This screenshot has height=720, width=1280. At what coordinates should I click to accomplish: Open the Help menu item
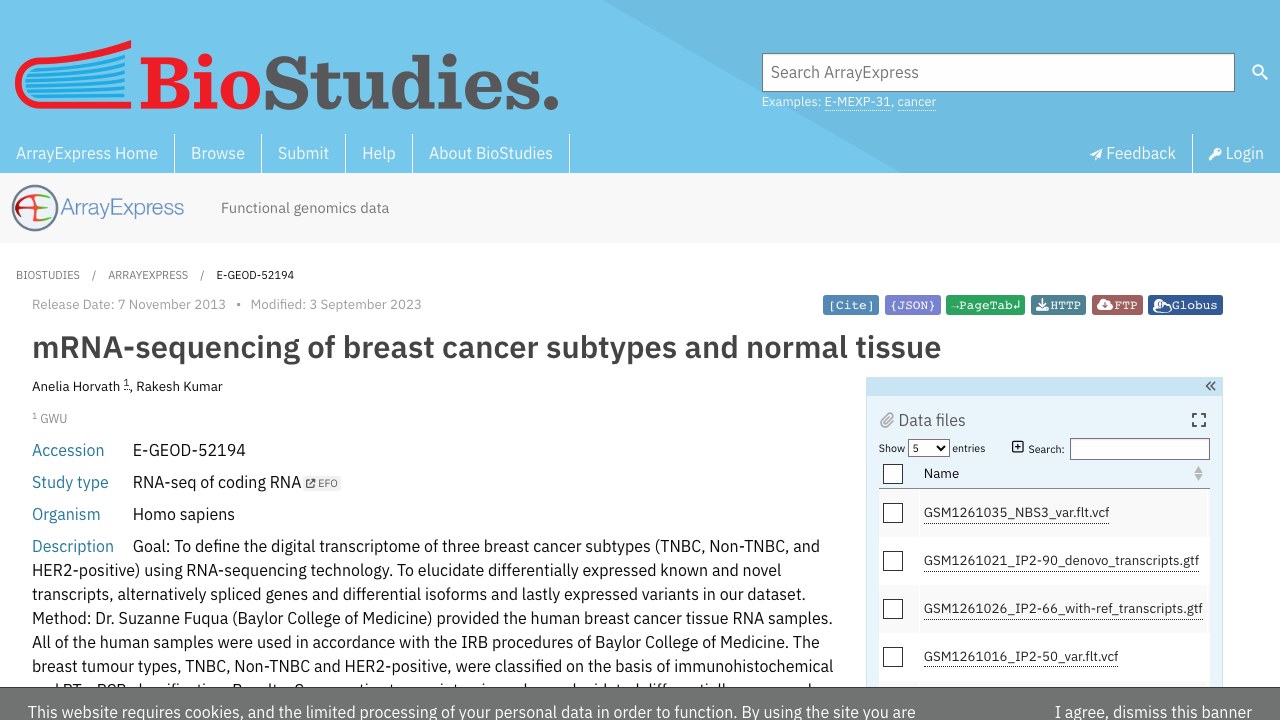379,153
